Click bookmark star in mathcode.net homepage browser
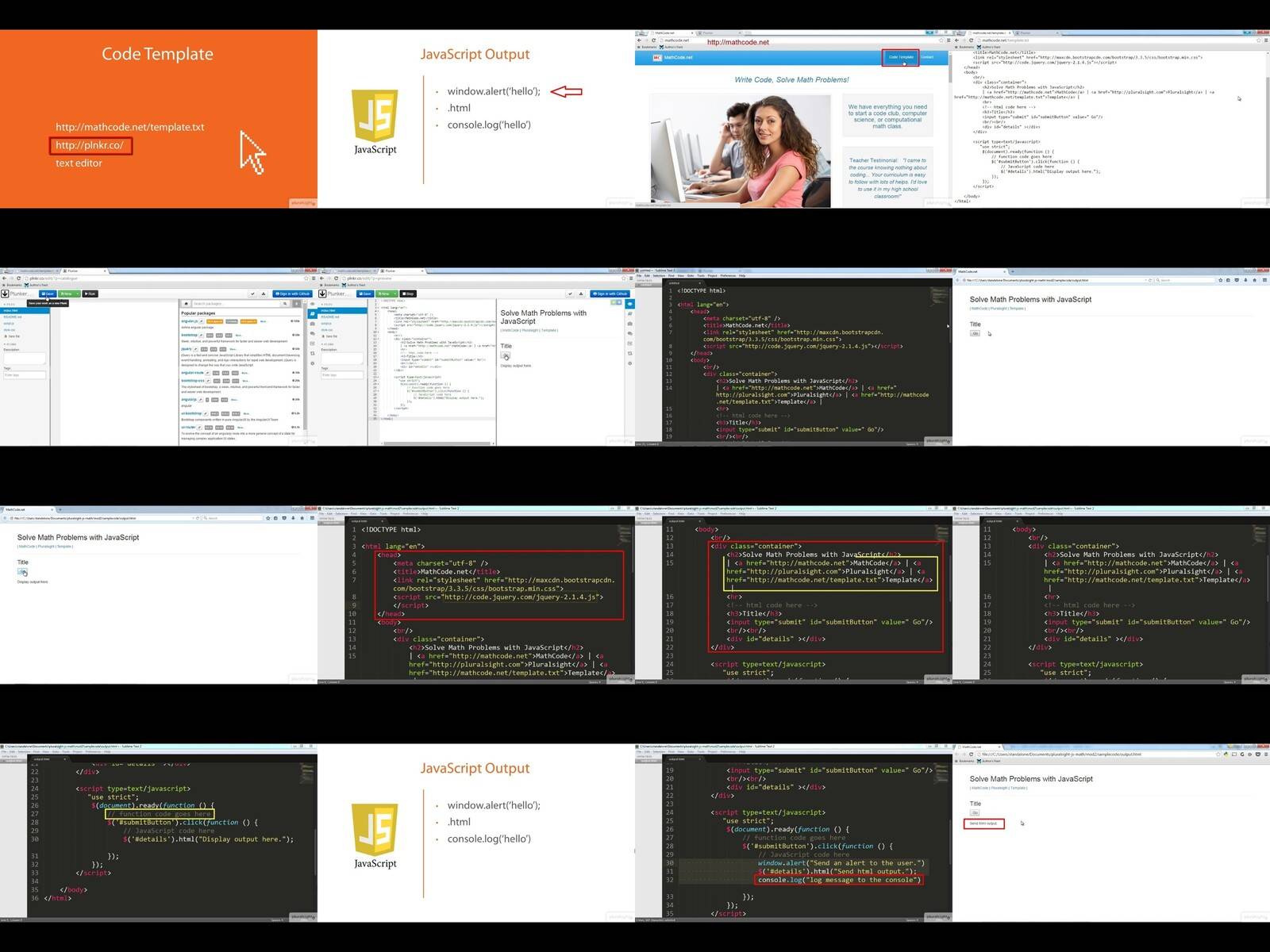 tap(941, 40)
